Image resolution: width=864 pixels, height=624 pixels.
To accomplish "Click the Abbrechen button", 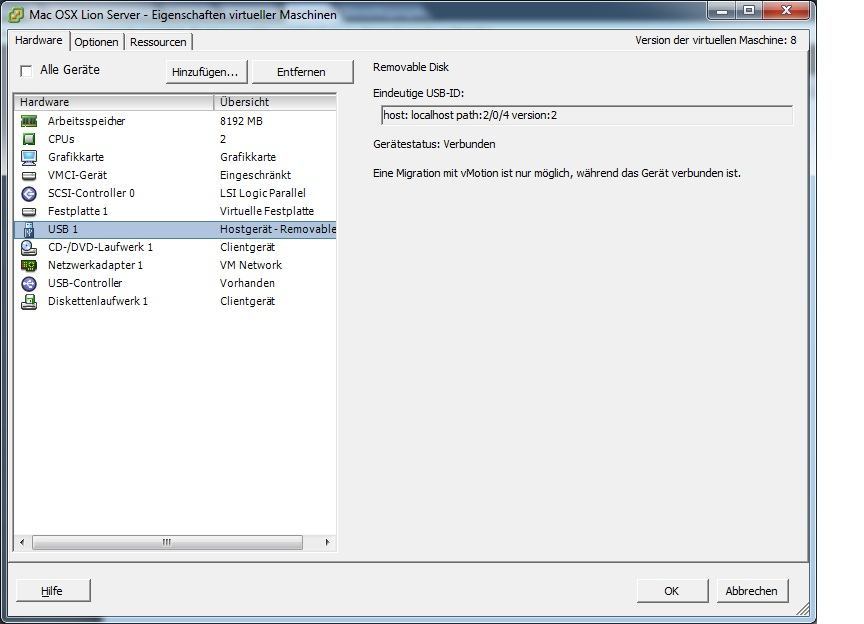I will (752, 591).
